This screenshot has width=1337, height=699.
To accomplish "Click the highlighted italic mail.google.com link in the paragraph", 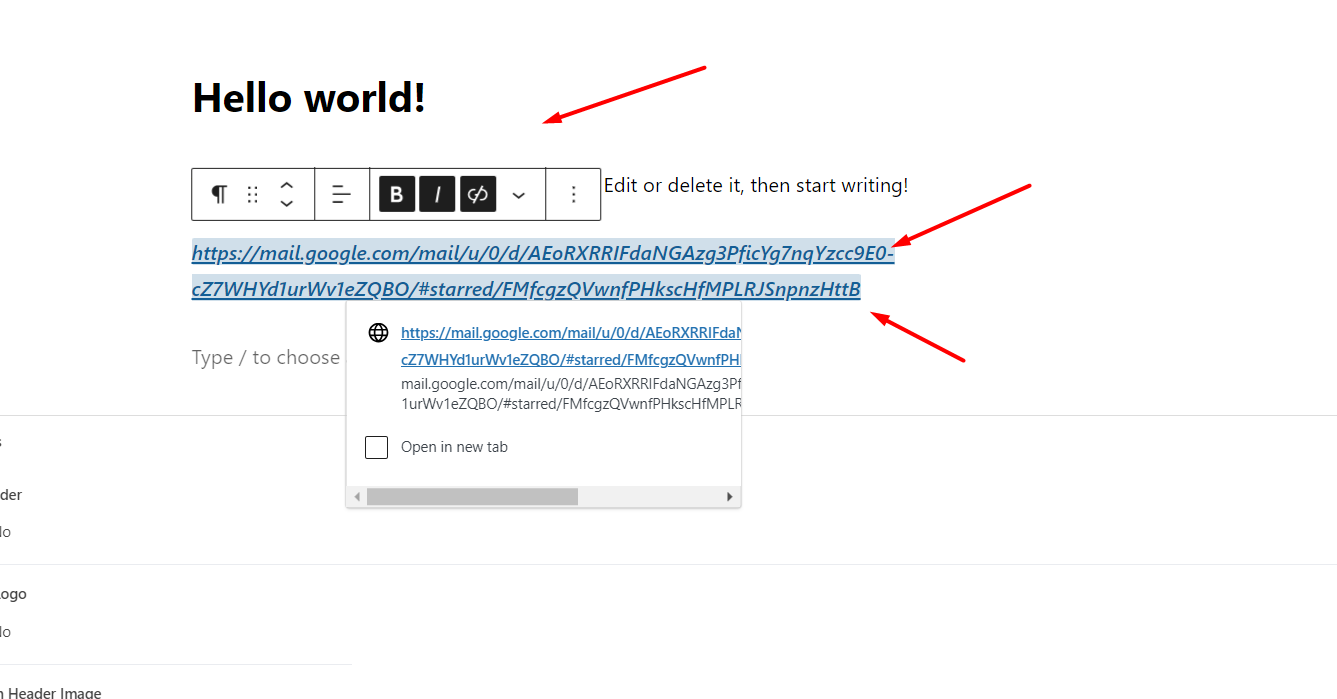I will [x=543, y=271].
